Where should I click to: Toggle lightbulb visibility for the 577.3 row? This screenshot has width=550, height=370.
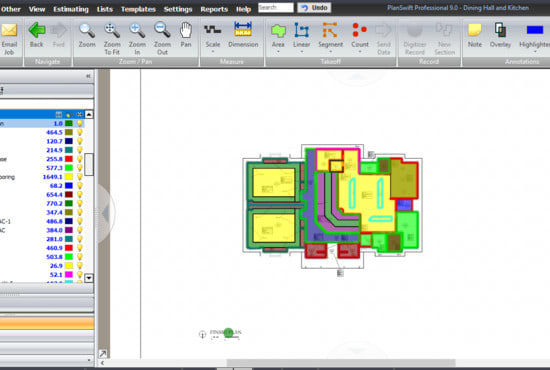pyautogui.click(x=80, y=168)
